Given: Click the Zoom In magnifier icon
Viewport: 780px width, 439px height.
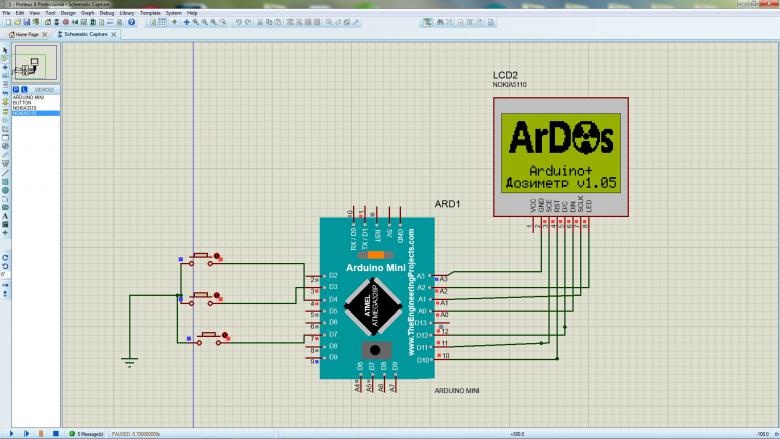Looking at the screenshot, I should [x=195, y=22].
